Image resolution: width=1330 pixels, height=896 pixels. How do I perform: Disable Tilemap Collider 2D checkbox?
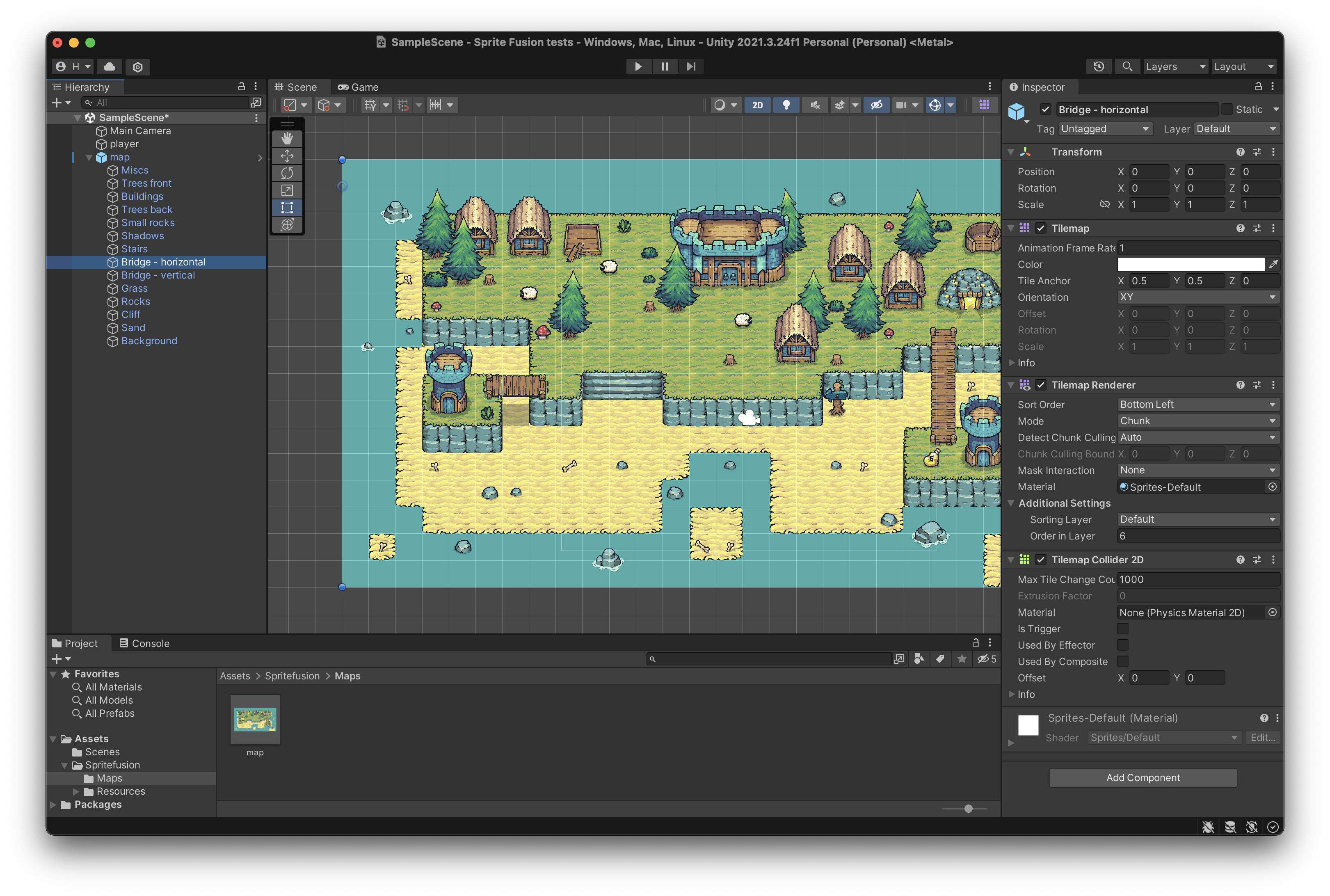click(x=1040, y=560)
